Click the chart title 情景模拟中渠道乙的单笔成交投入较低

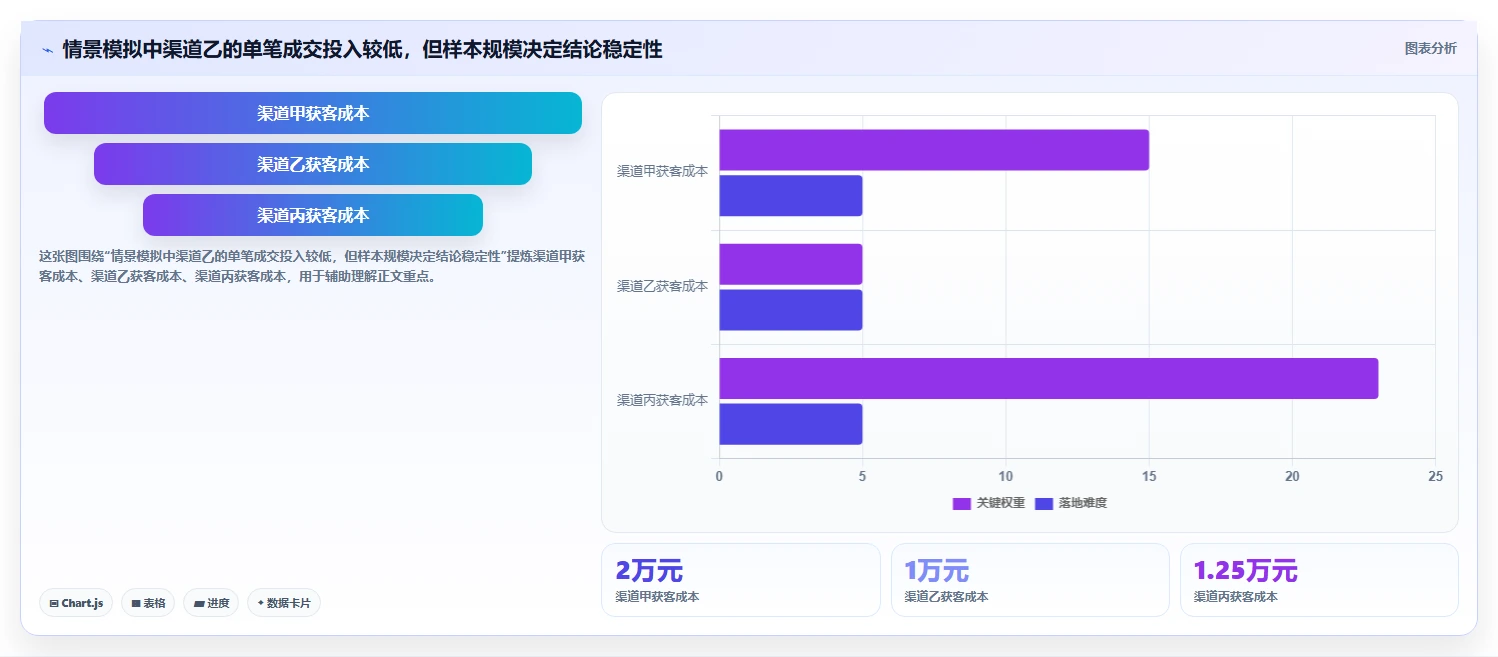tap(362, 49)
